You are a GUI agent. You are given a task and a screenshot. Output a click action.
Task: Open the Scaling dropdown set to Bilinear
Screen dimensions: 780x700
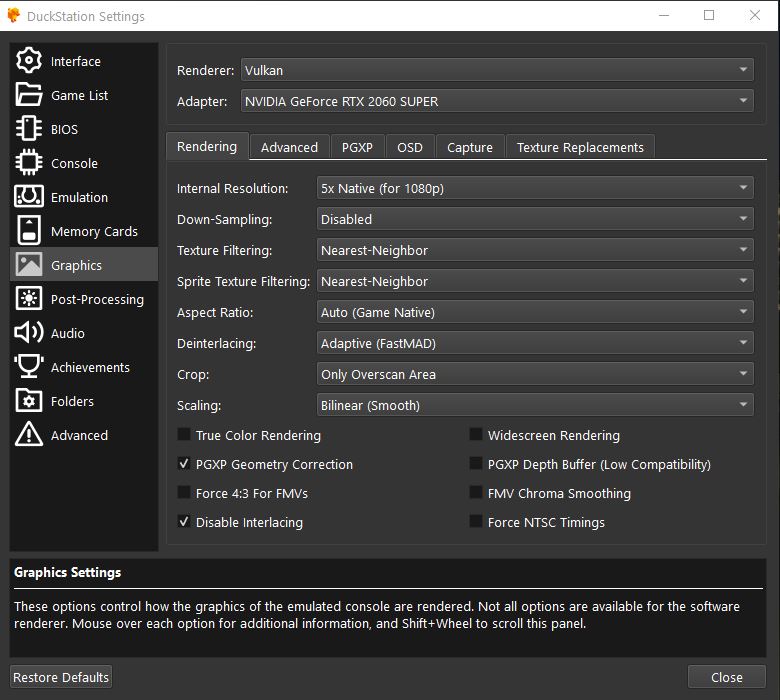[535, 405]
